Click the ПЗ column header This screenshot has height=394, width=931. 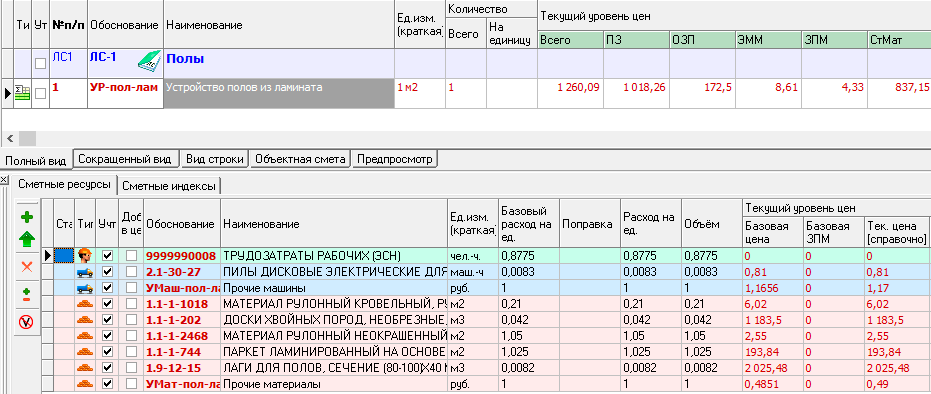(636, 40)
